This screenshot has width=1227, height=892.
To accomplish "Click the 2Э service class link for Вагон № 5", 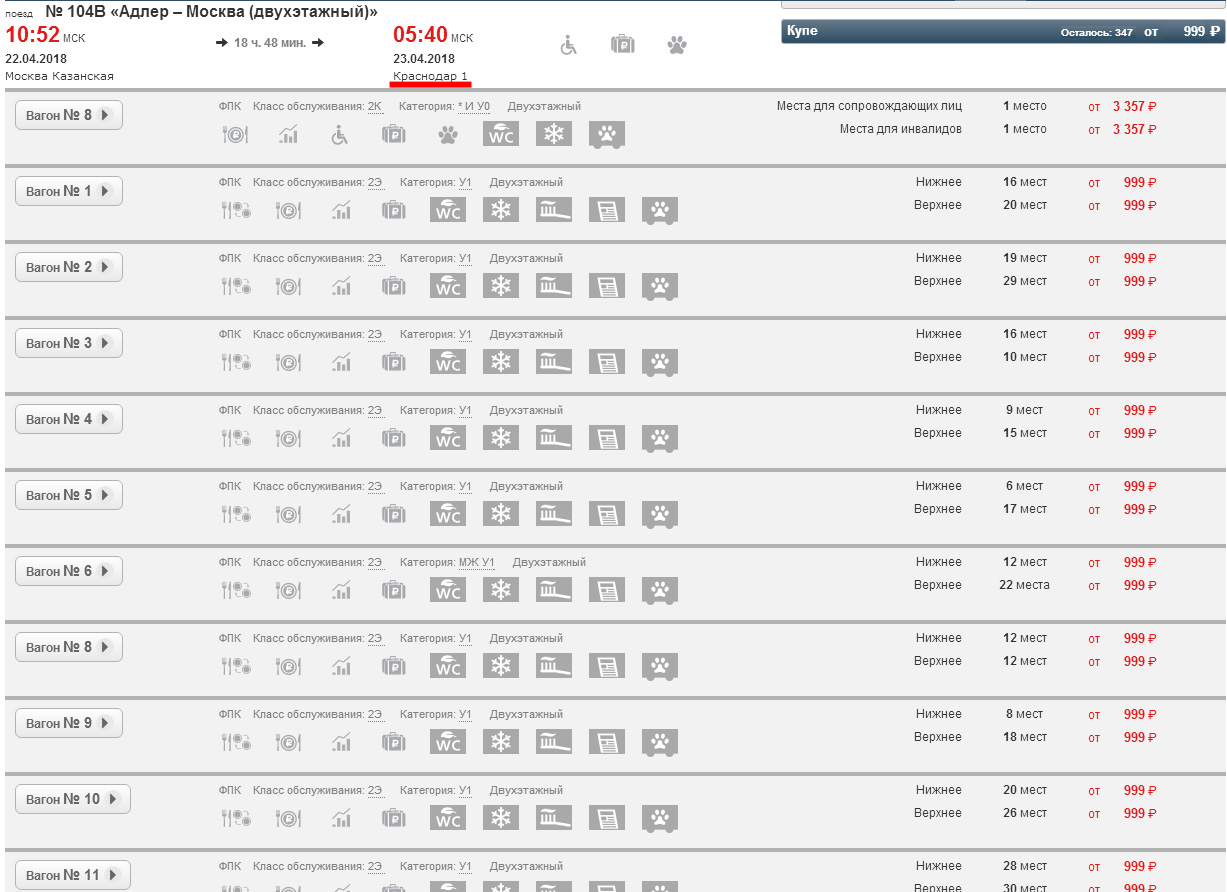I will click(x=375, y=487).
